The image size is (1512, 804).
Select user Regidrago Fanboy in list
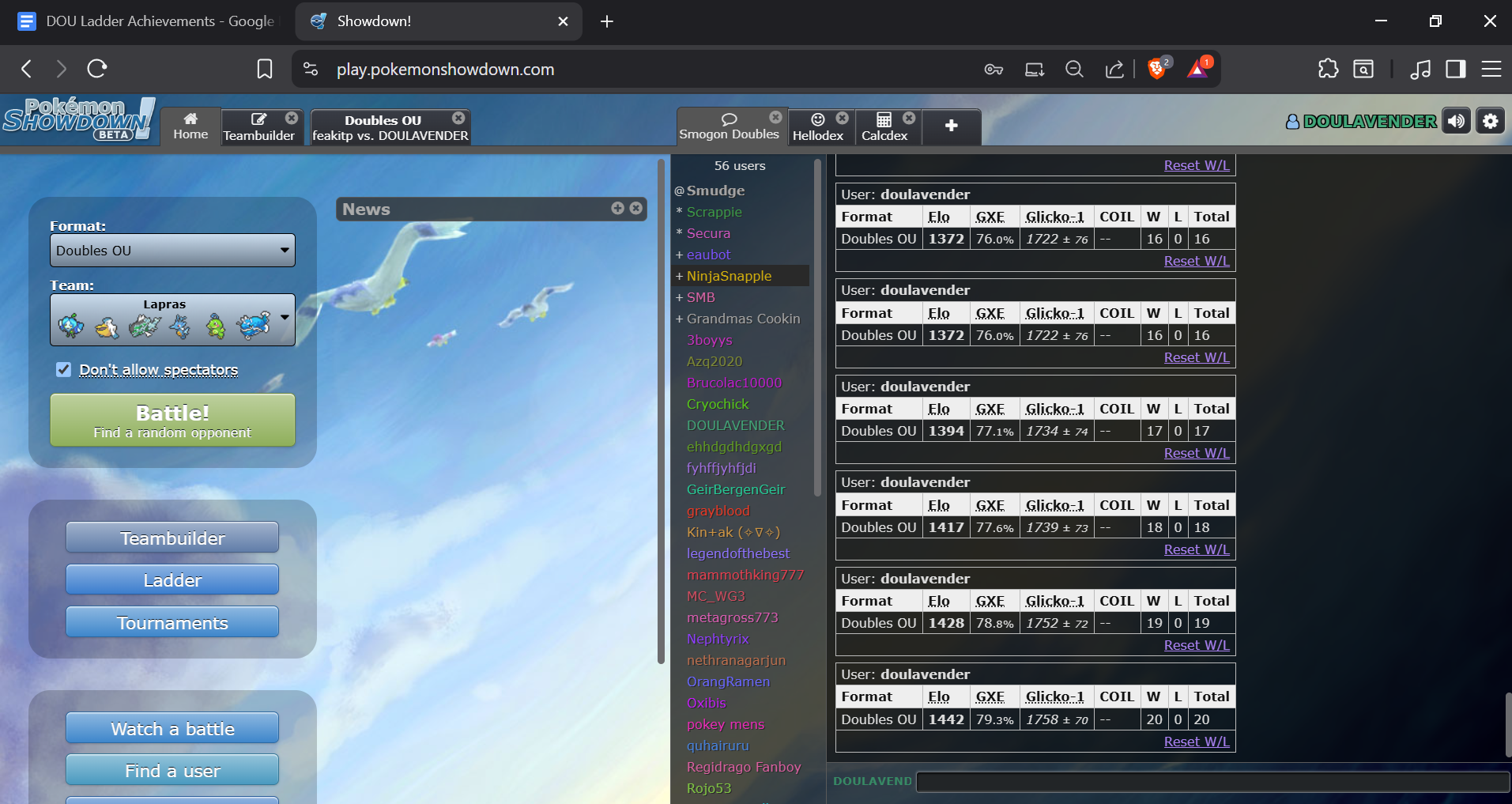point(744,767)
